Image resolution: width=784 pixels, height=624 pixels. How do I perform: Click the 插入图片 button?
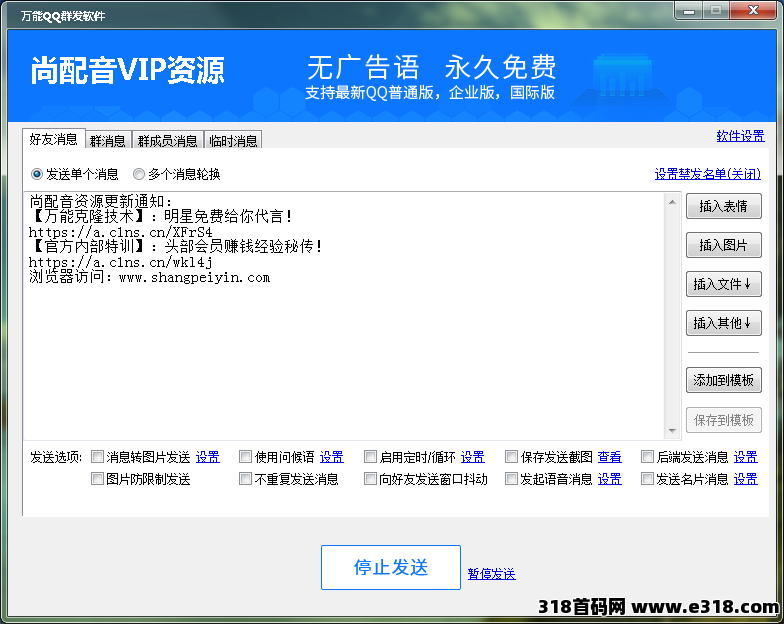pos(724,245)
